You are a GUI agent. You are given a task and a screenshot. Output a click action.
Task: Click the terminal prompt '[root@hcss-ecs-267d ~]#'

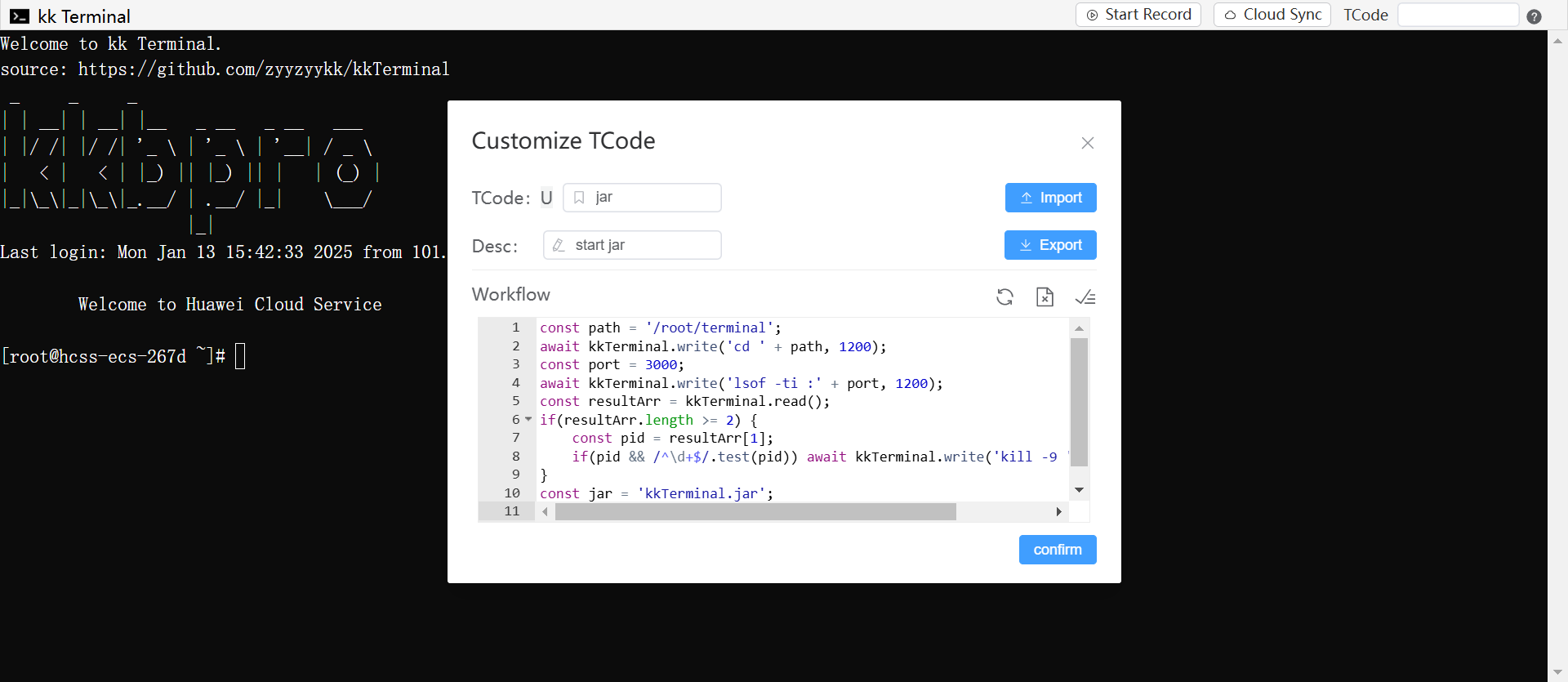pyautogui.click(x=113, y=357)
